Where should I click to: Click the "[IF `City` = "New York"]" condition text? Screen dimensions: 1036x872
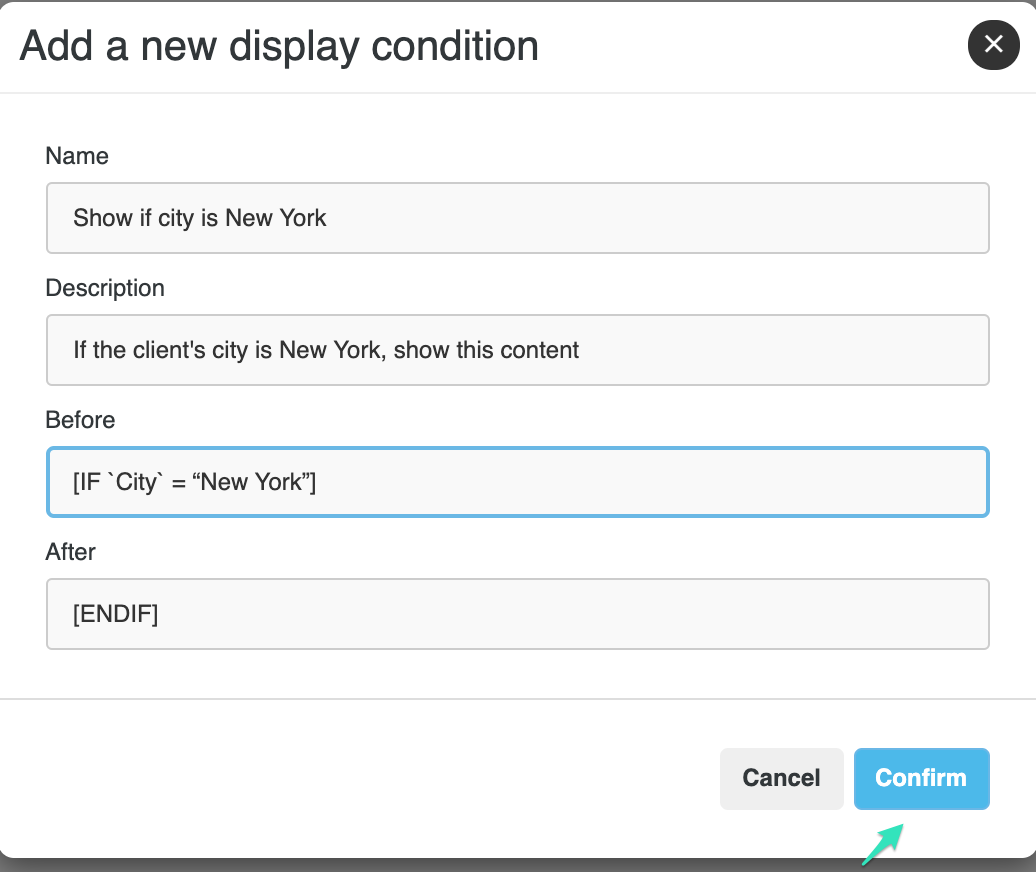click(194, 482)
